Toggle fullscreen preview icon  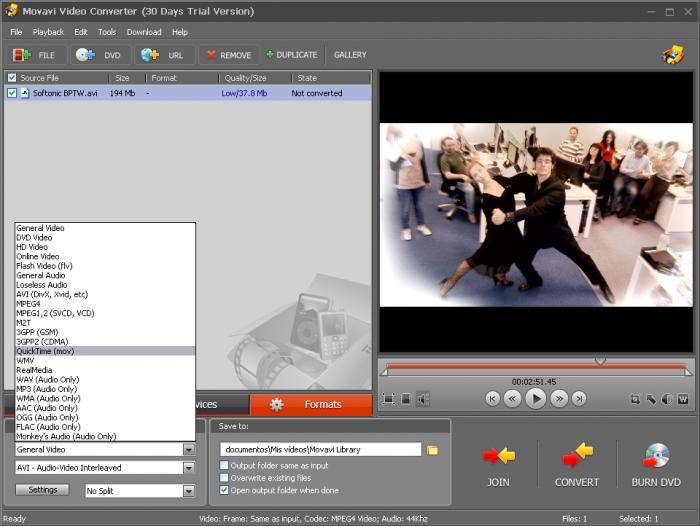[388, 399]
